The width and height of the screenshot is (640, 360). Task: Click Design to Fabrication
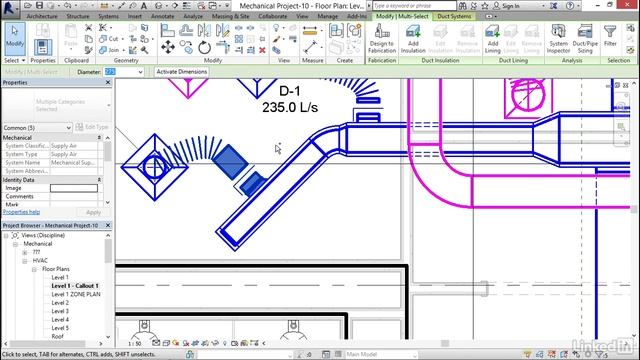pos(382,39)
